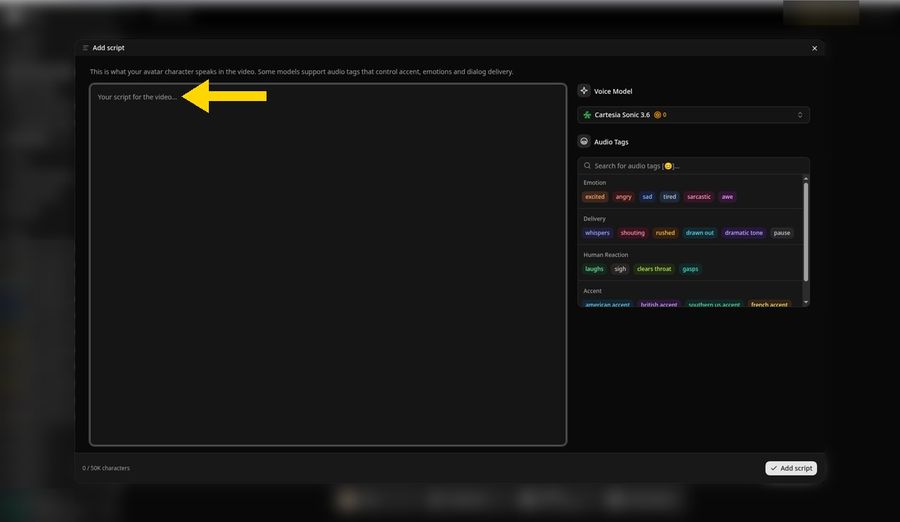The image size is (900, 522).
Task: Click the Delivery category label
Action: point(594,219)
